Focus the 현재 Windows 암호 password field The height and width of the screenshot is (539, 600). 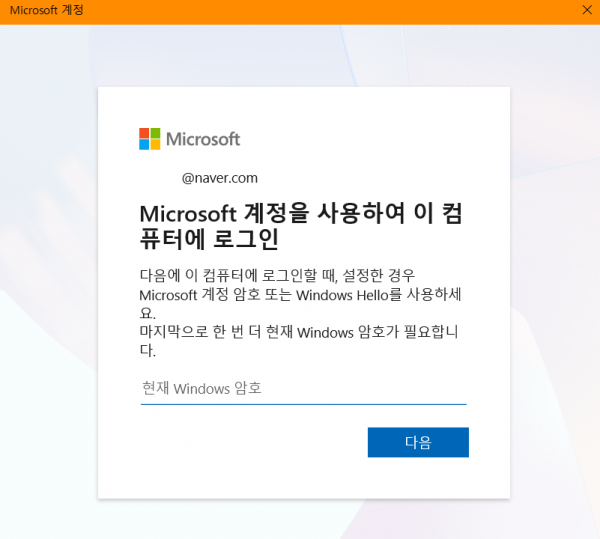tap(303, 388)
